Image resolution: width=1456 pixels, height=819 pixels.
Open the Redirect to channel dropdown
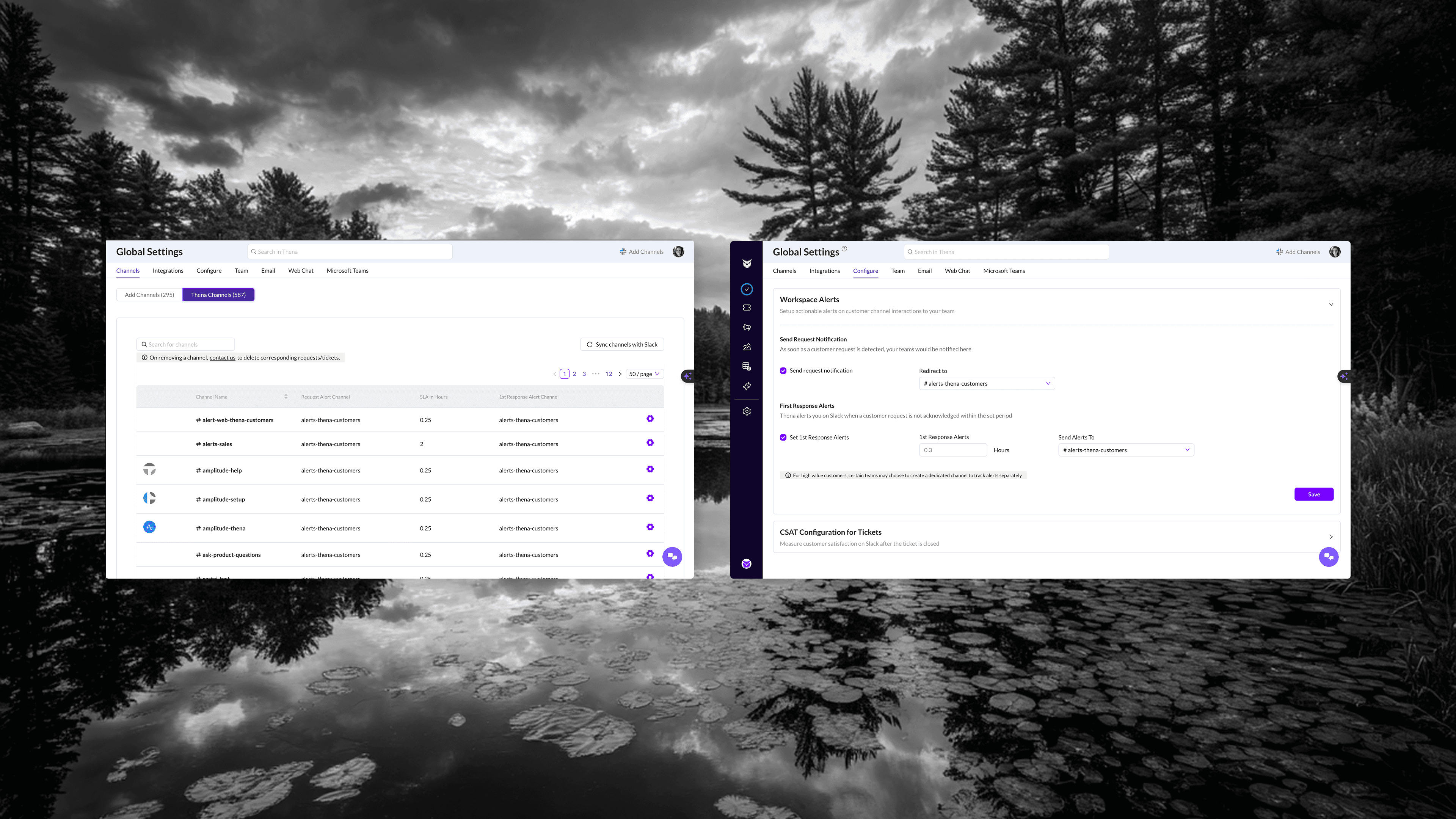pos(986,384)
